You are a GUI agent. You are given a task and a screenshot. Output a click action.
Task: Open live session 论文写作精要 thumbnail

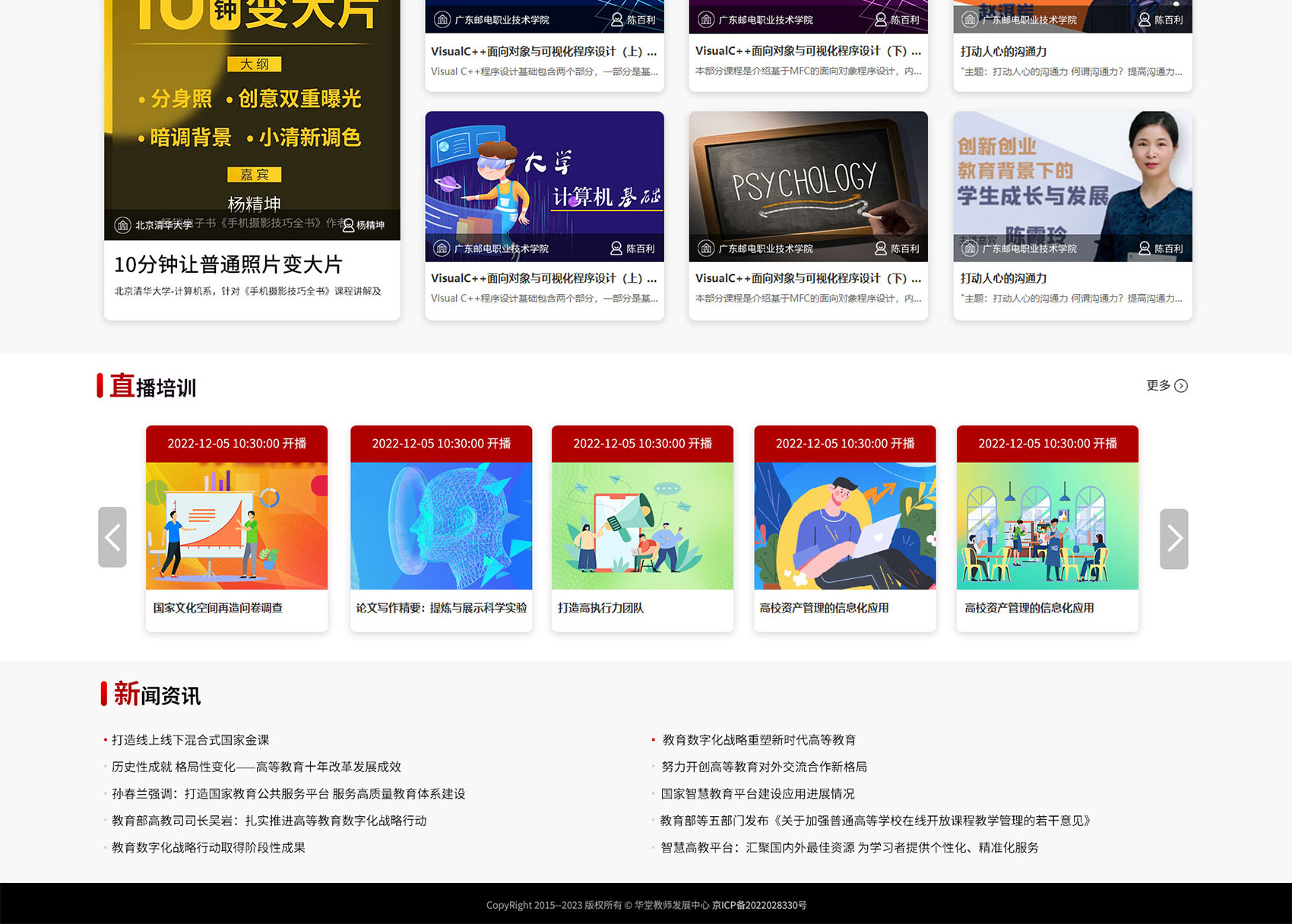(439, 524)
